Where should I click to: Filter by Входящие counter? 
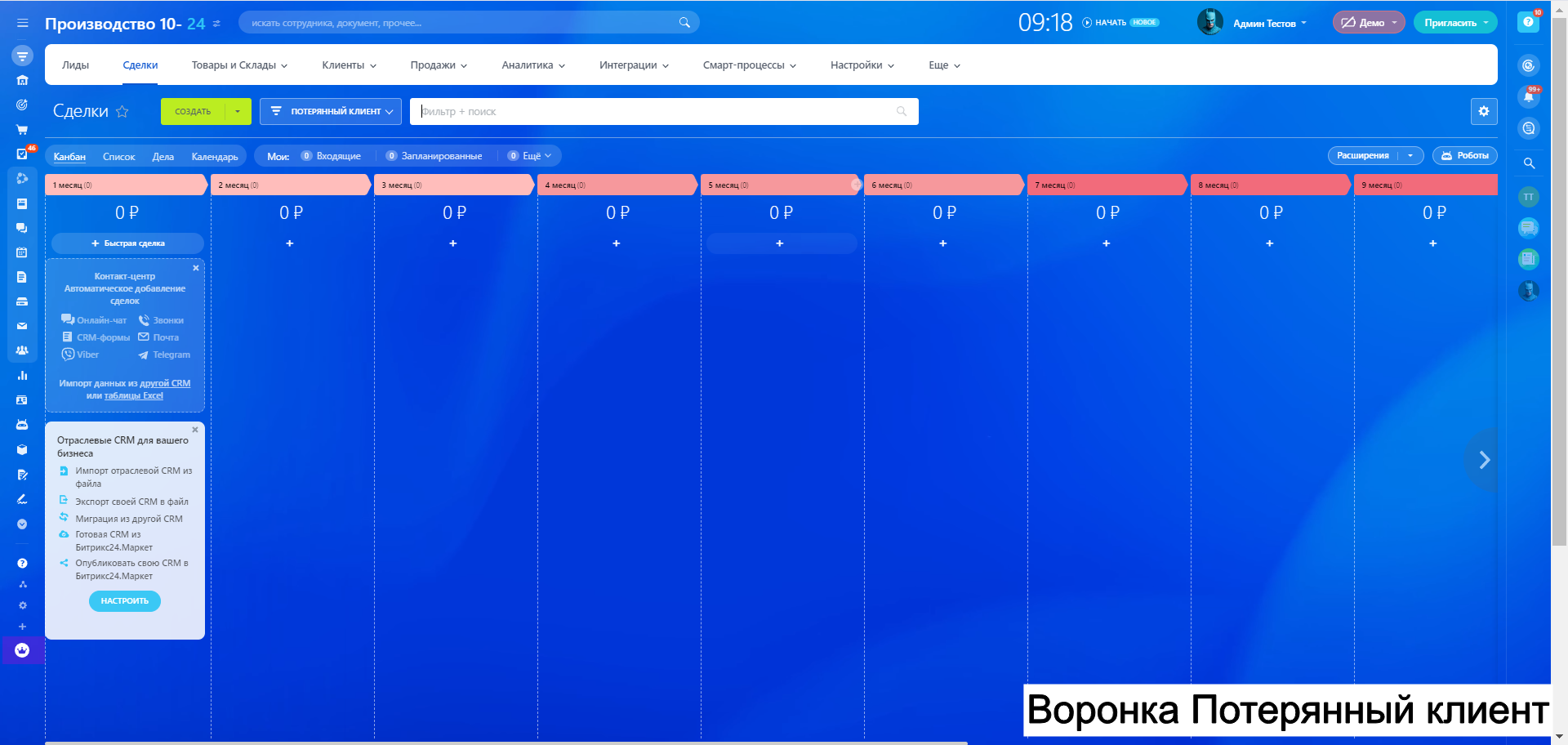[331, 156]
